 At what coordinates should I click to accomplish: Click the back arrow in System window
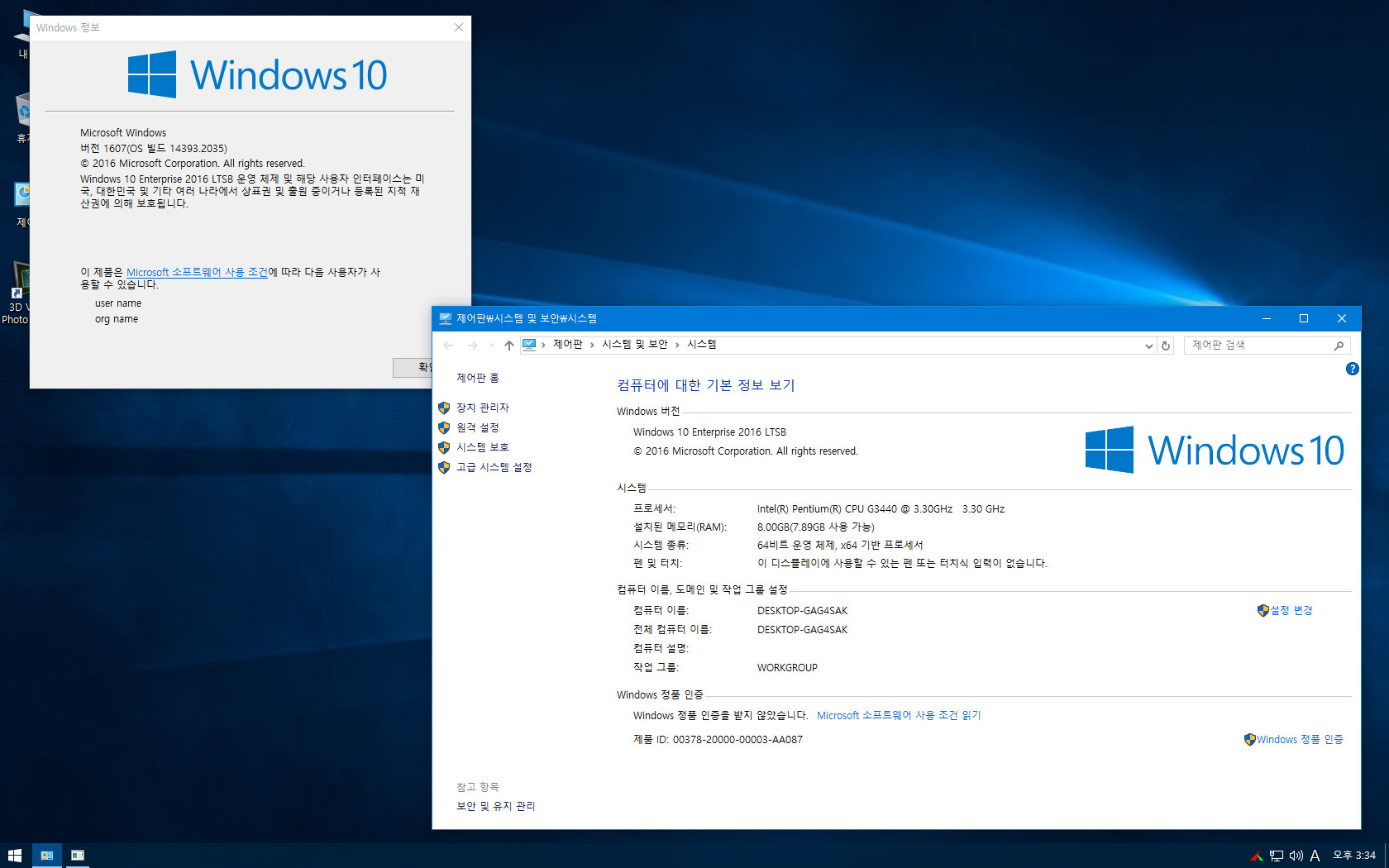448,346
